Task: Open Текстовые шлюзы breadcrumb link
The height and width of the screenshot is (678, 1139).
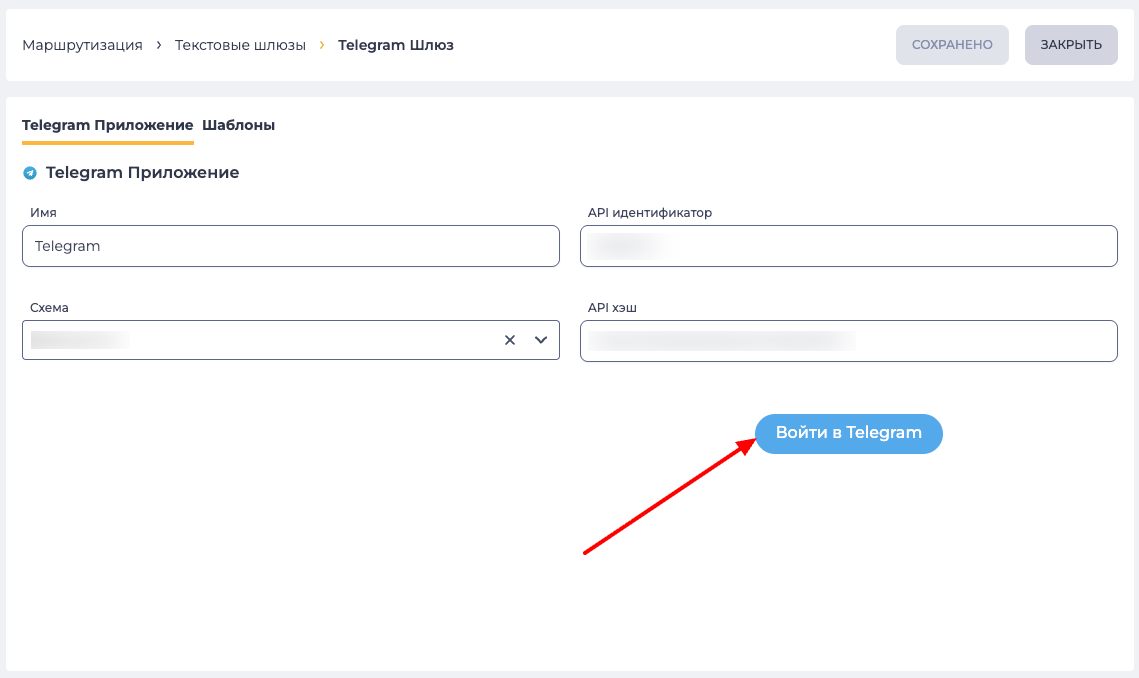Action: (x=240, y=45)
